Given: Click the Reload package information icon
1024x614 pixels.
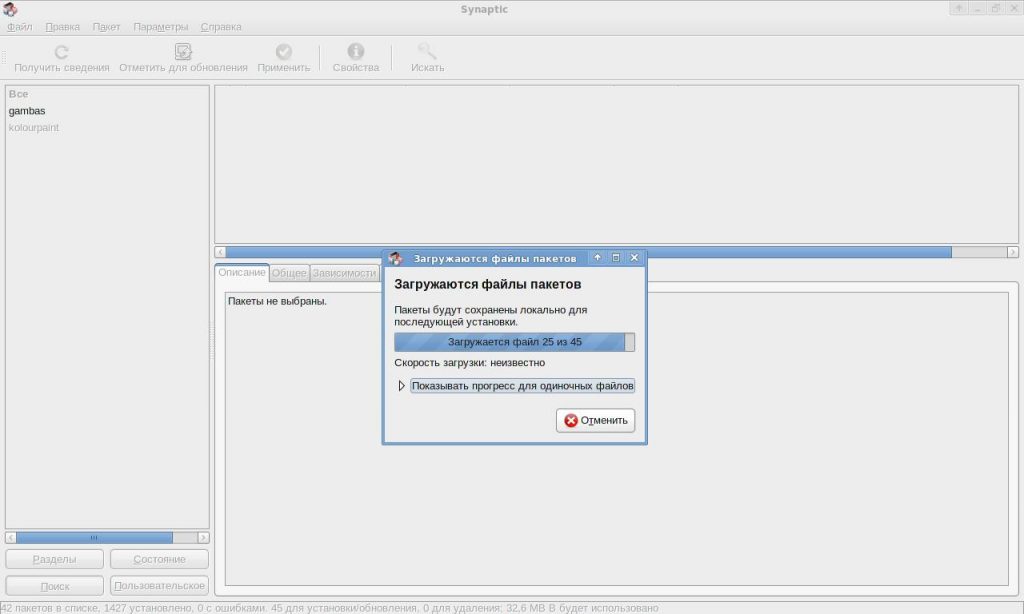Looking at the screenshot, I should (x=61, y=52).
